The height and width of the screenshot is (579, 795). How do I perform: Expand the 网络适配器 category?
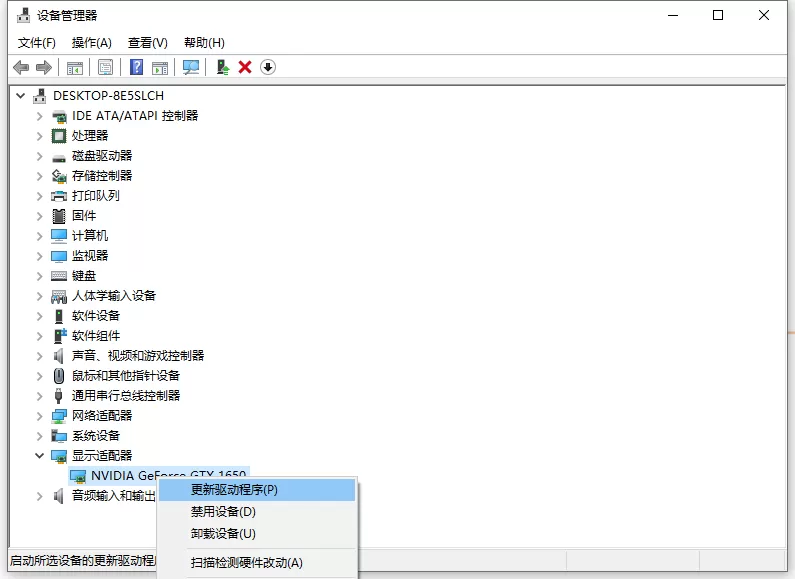coord(39,416)
